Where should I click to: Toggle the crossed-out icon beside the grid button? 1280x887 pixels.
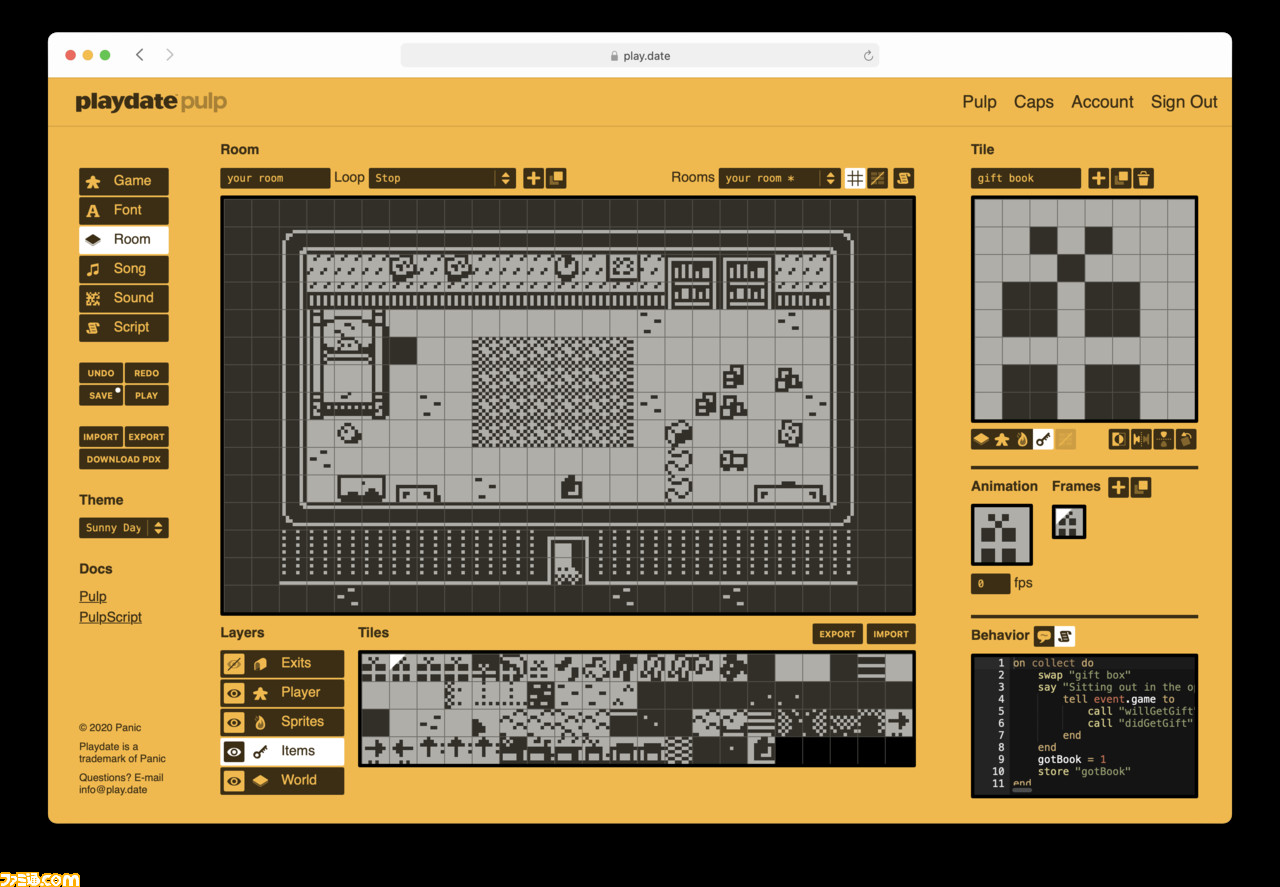[x=878, y=178]
